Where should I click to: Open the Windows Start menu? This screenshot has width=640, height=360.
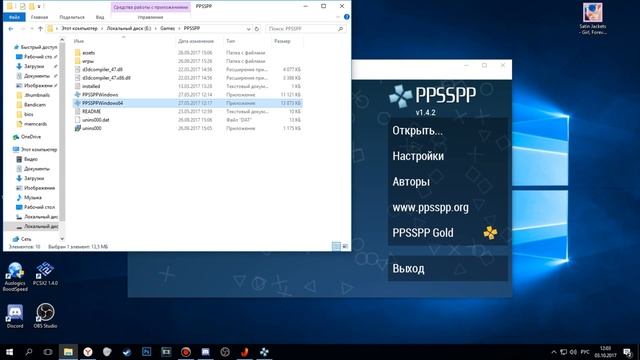point(9,352)
